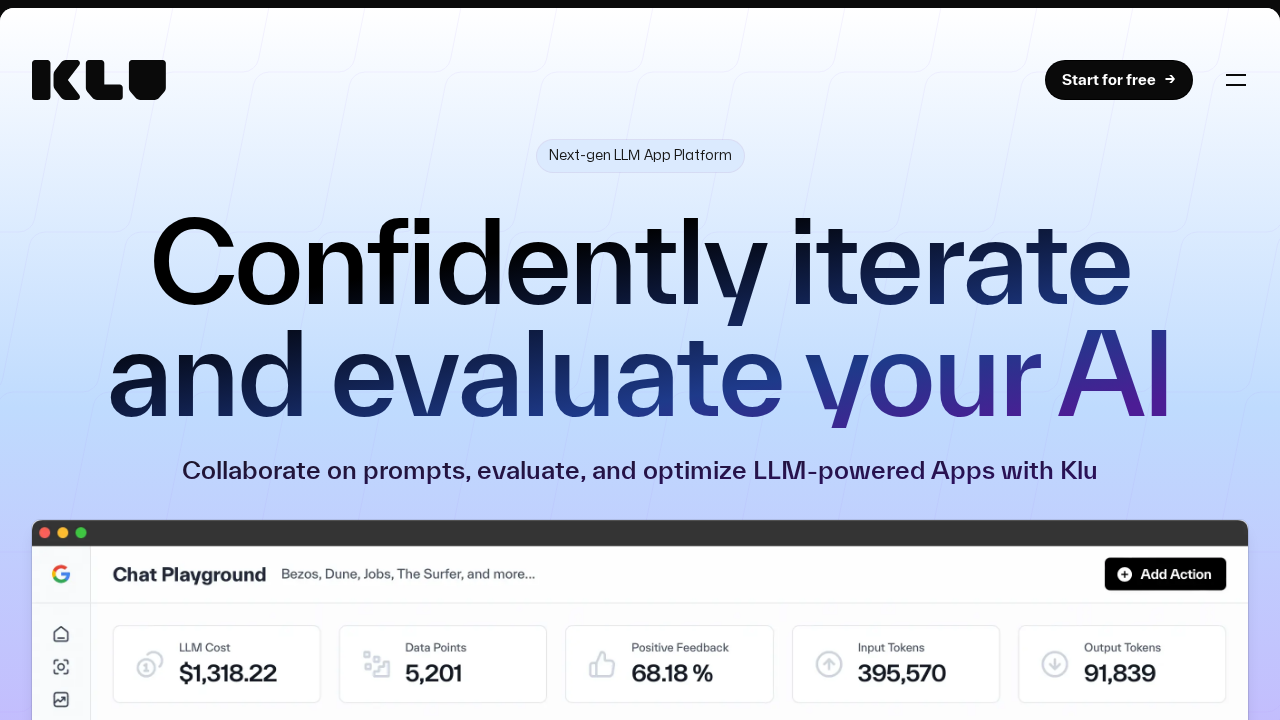The width and height of the screenshot is (1280, 720).
Task: Open the hamburger menu
Action: [1236, 80]
